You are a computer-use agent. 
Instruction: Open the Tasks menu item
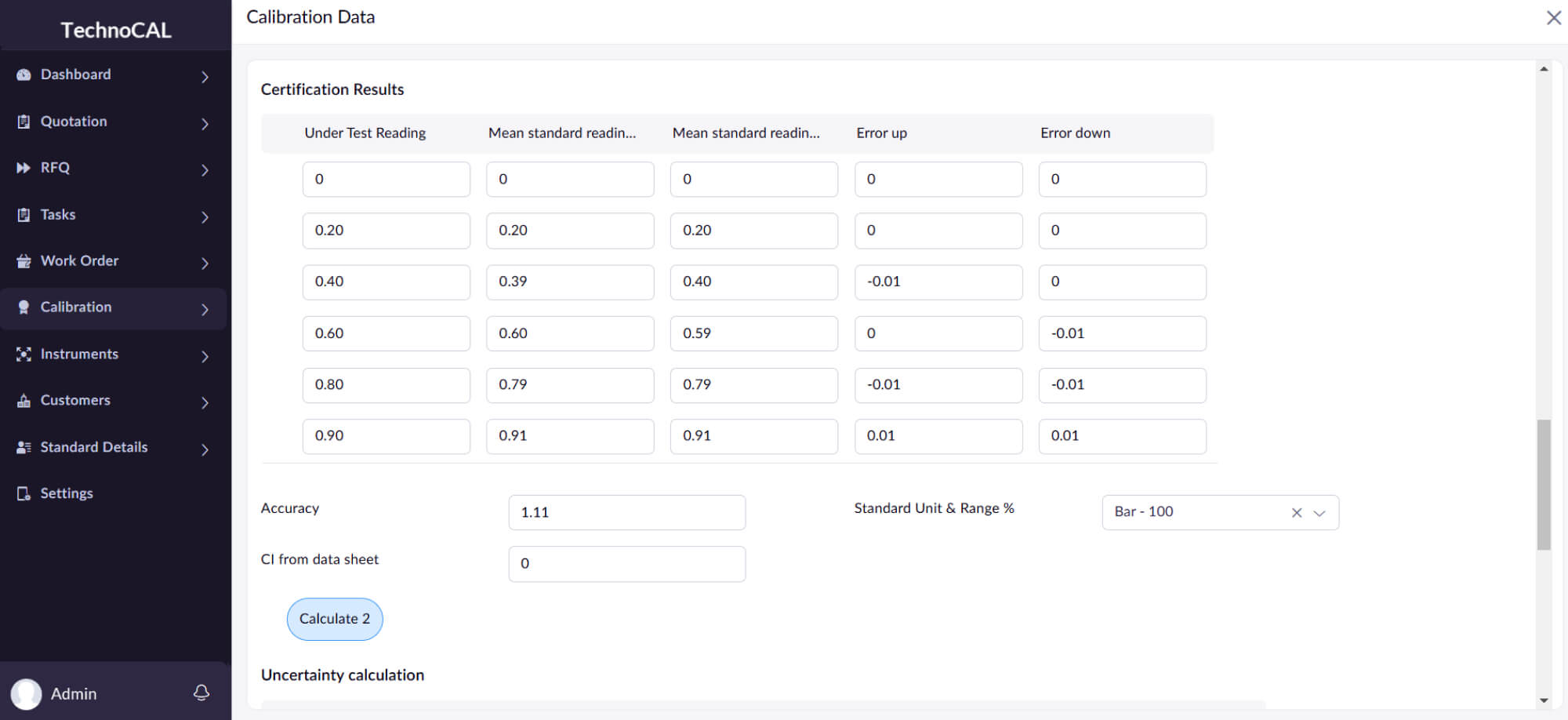tap(58, 215)
